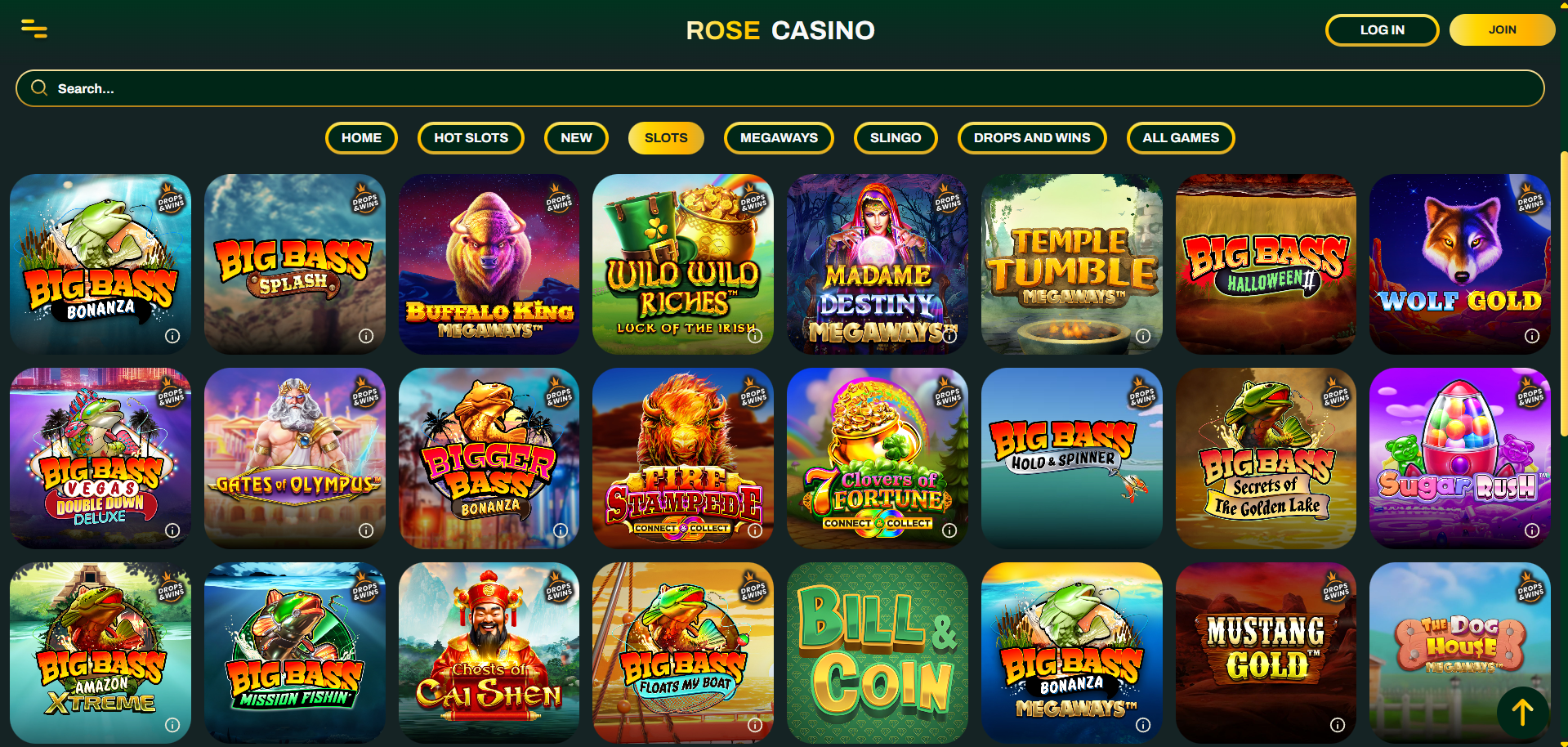Open the Buffalo King Megaways thumbnail

click(x=489, y=264)
